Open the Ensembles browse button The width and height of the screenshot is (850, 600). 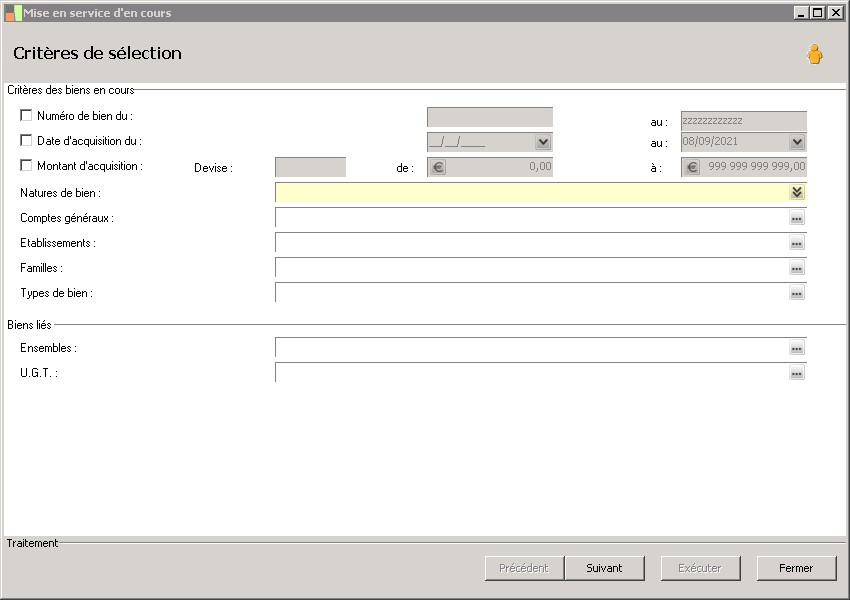click(x=796, y=348)
